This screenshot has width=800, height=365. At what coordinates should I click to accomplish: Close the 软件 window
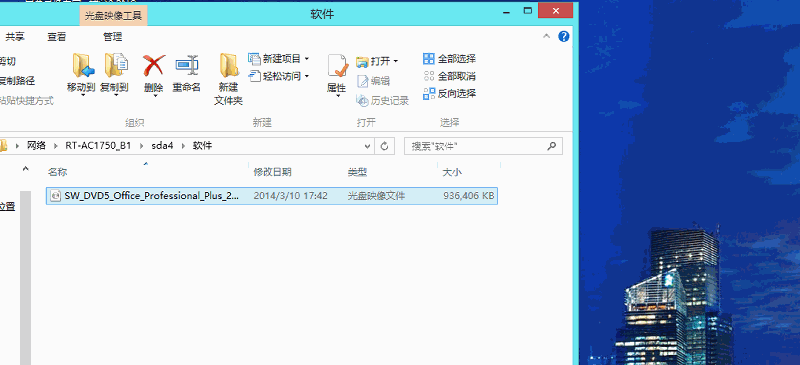555,10
